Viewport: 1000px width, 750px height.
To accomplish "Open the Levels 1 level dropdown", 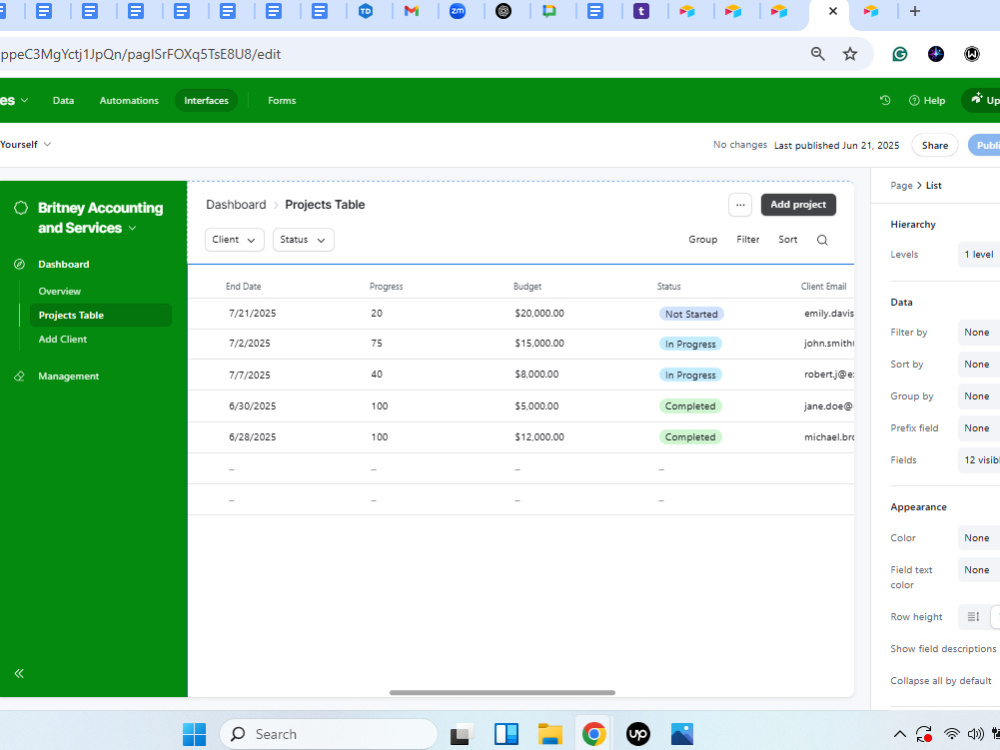I will click(x=979, y=254).
